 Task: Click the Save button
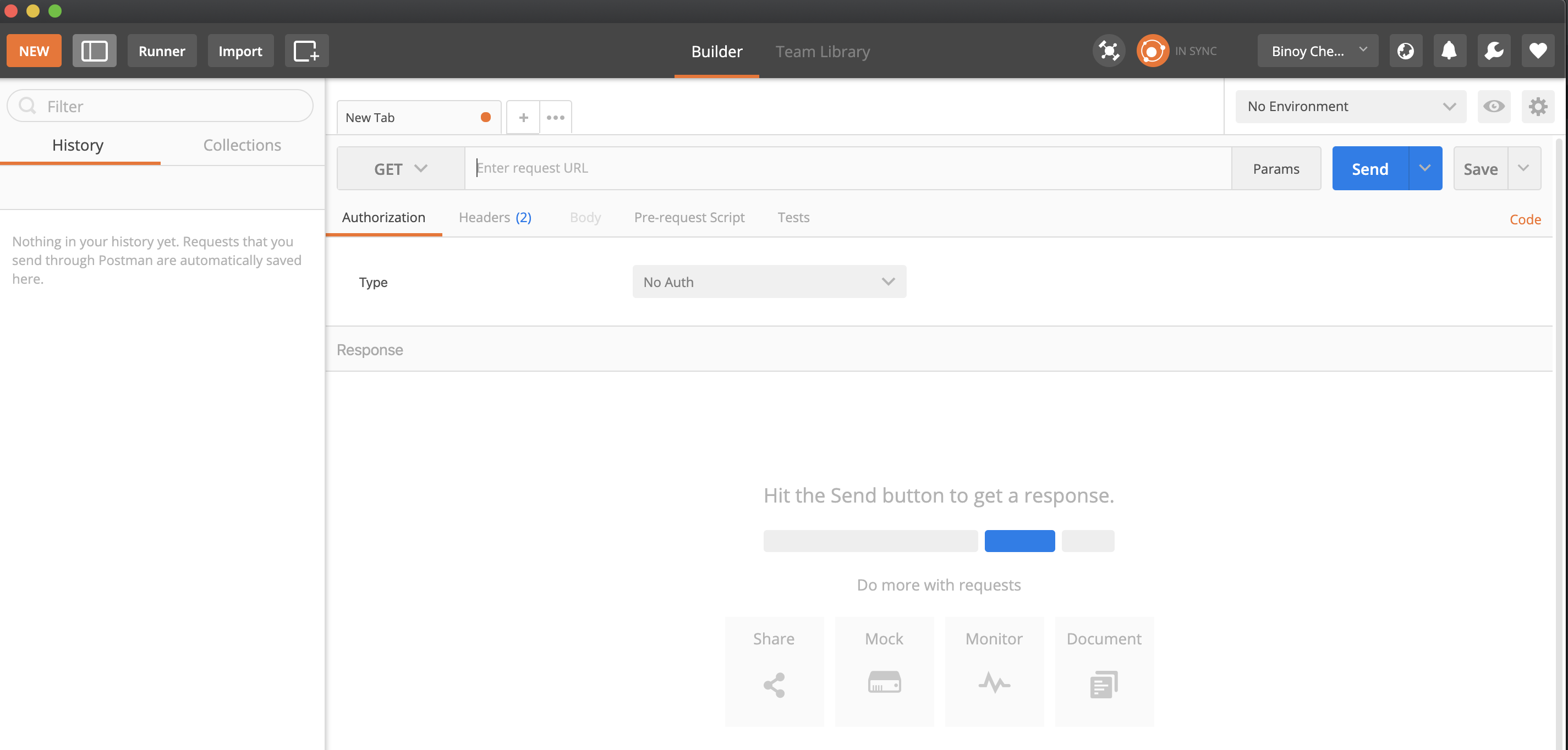(1481, 168)
